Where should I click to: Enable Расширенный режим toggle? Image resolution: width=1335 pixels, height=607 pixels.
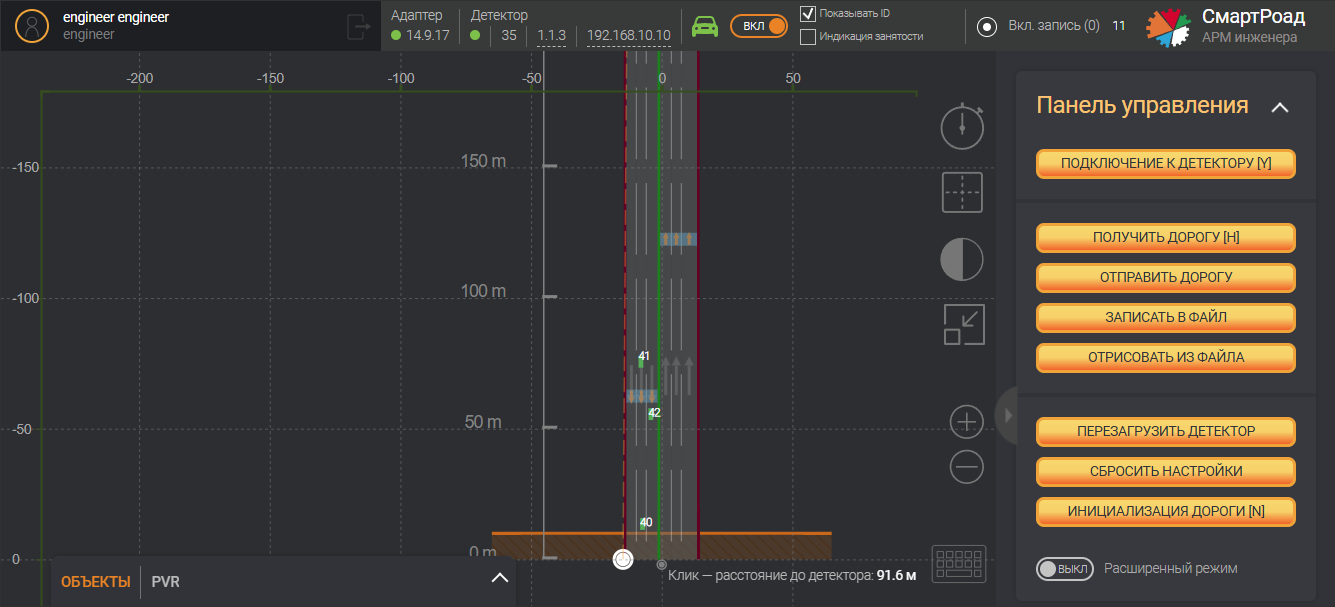(1065, 568)
